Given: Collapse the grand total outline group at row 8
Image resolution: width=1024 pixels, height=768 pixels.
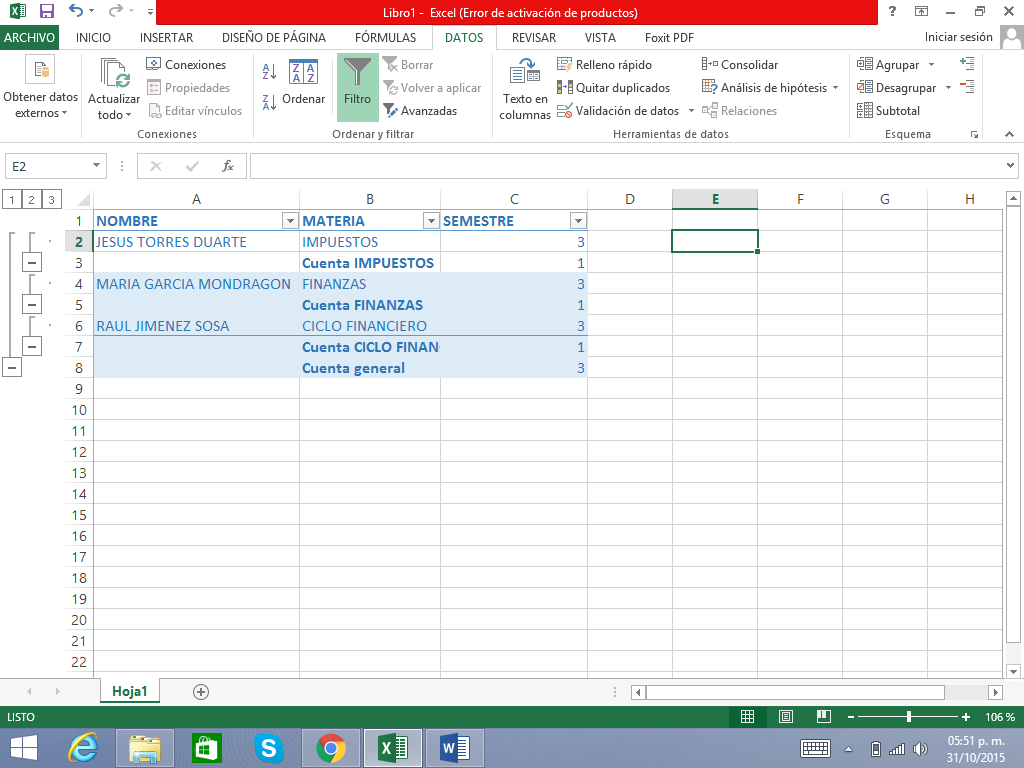Looking at the screenshot, I should 12,368.
